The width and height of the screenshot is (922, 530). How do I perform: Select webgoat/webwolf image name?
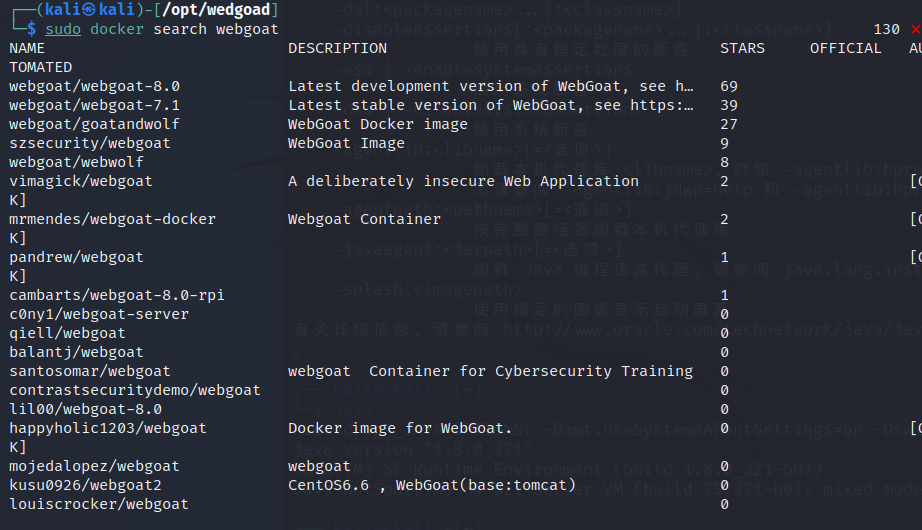(x=76, y=162)
